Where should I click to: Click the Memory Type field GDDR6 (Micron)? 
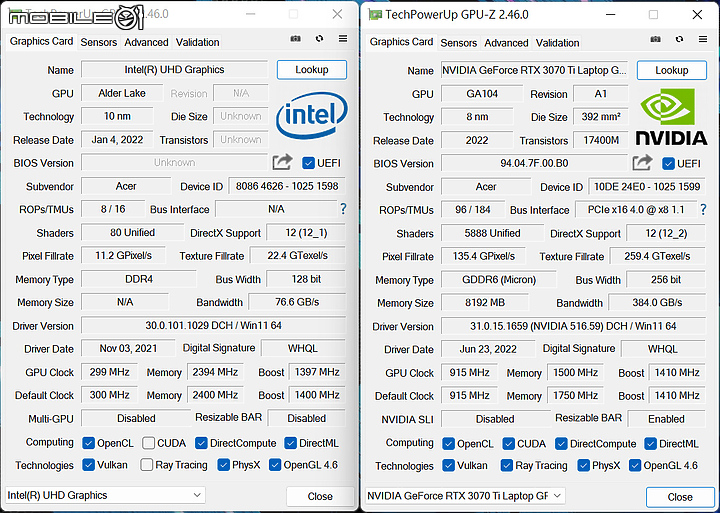499,280
